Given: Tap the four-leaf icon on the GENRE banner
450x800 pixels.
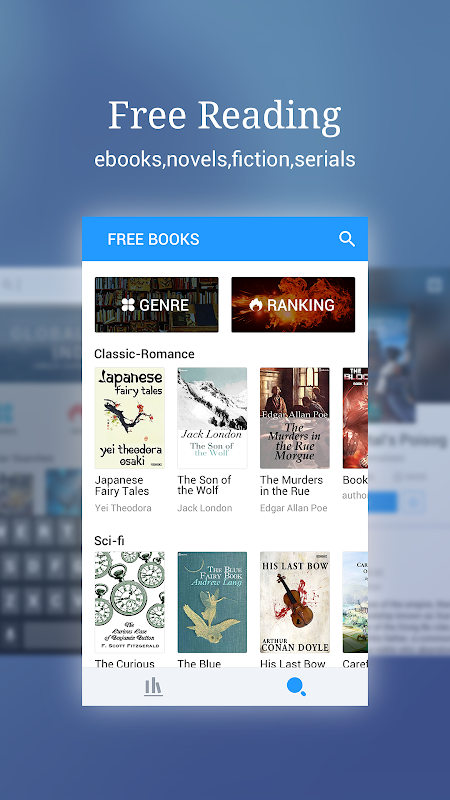Looking at the screenshot, I should pos(128,305).
